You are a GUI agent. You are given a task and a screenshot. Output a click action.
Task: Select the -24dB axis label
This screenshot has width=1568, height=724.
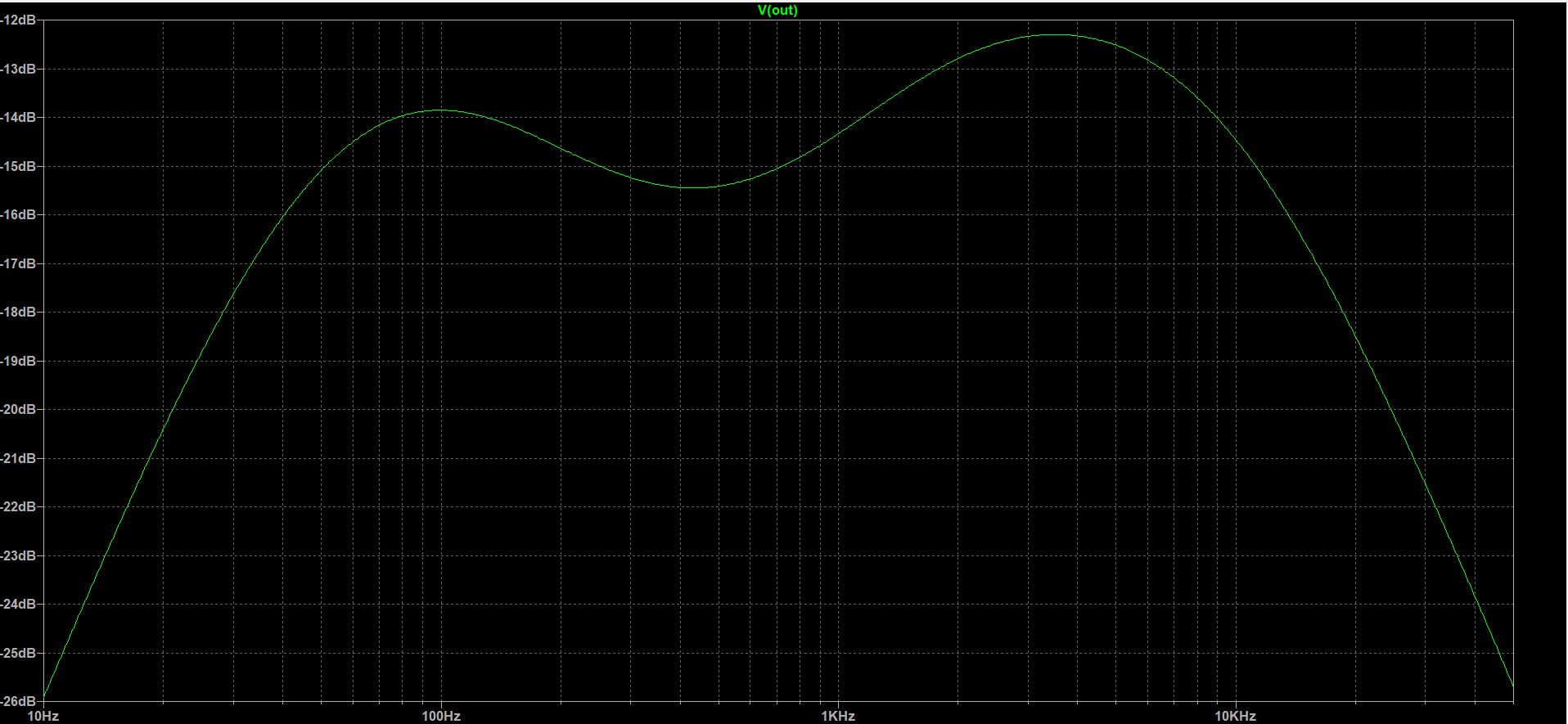click(18, 605)
